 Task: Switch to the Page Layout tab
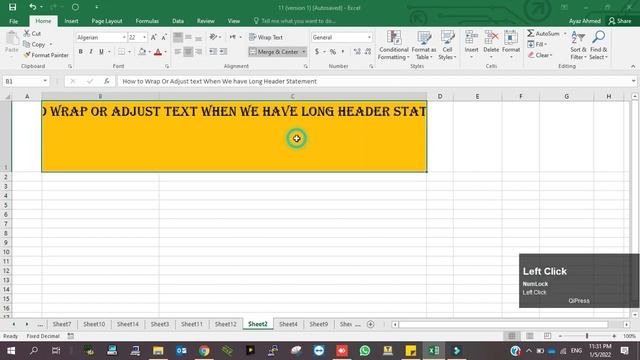point(107,21)
